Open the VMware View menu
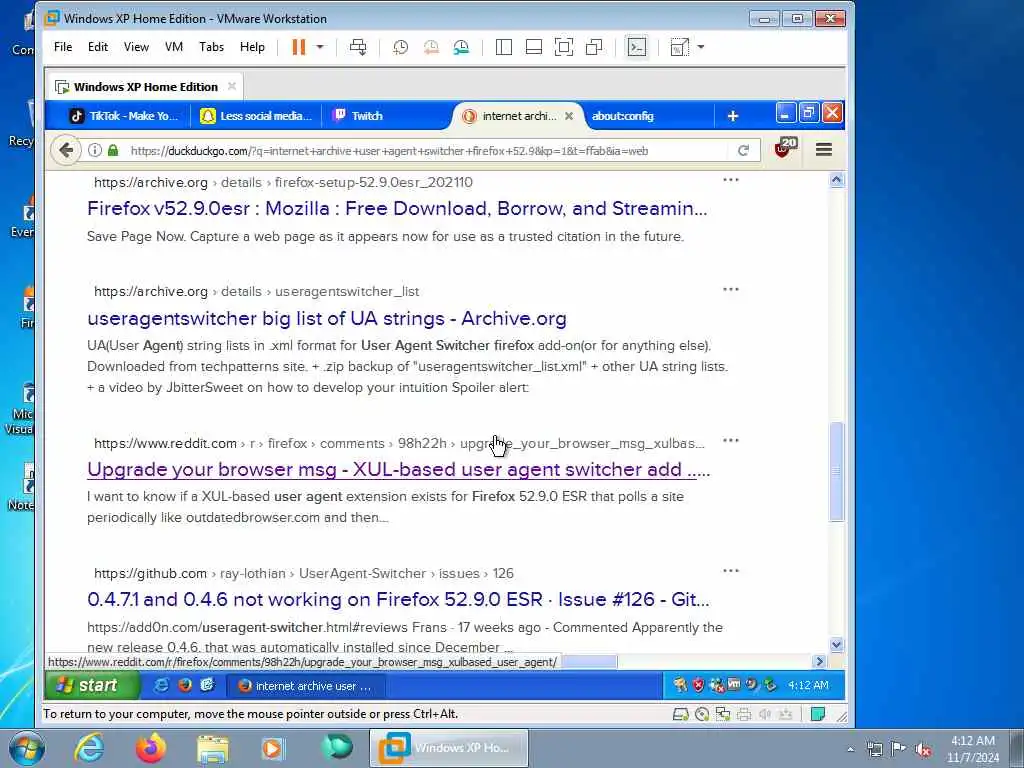 (x=136, y=47)
